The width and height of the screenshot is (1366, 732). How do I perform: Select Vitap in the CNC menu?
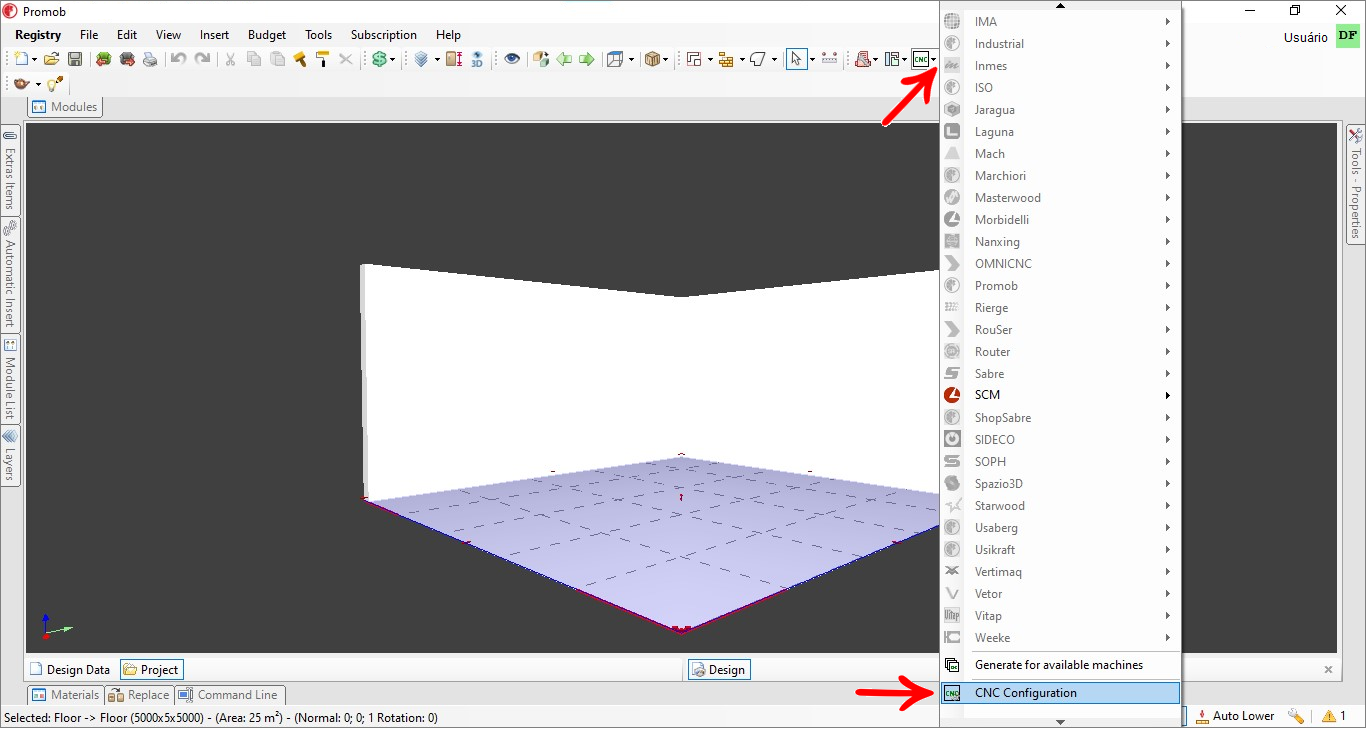click(x=1061, y=615)
